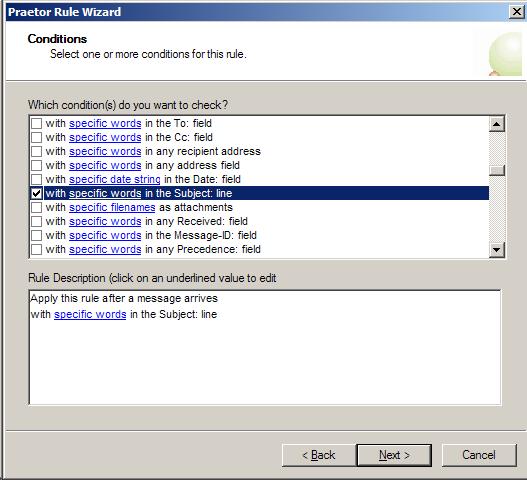Tick the any recipient address checkbox
The width and height of the screenshot is (527, 480).
pyautogui.click(x=36, y=152)
